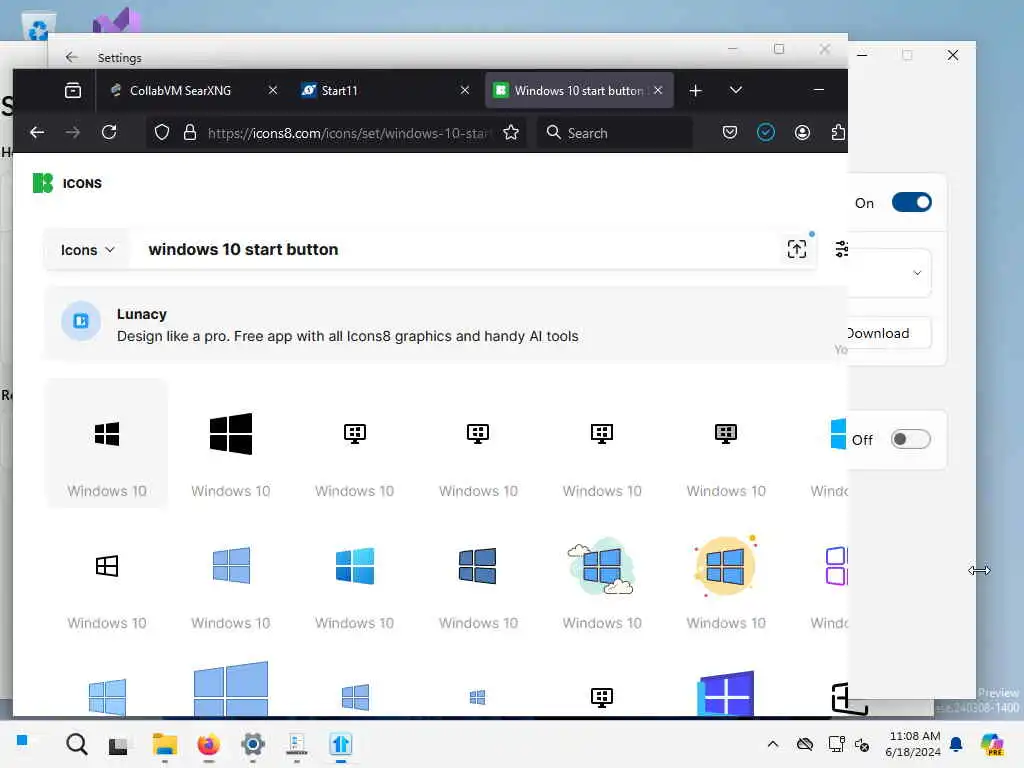Reload the current page in Firefox
The image size is (1024, 768).
coord(109,133)
